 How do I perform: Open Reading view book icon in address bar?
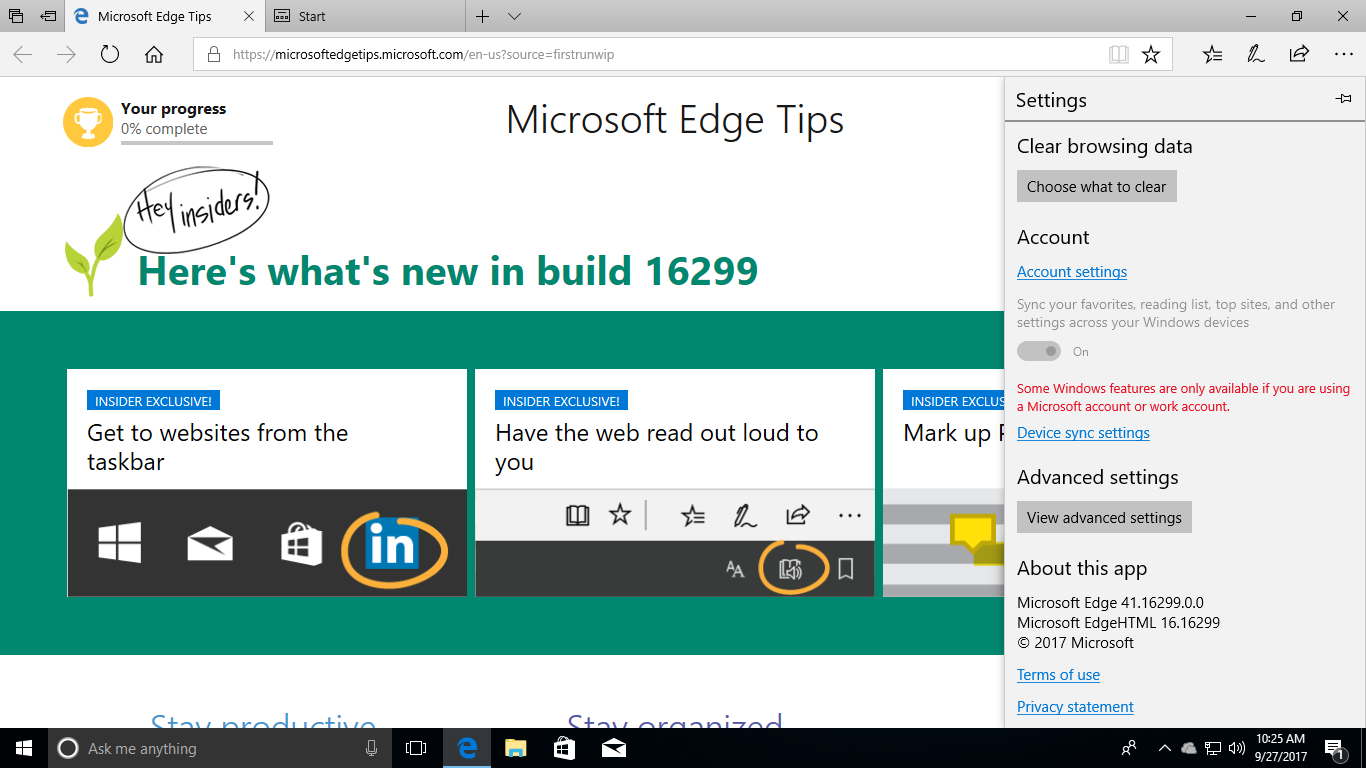(1119, 55)
